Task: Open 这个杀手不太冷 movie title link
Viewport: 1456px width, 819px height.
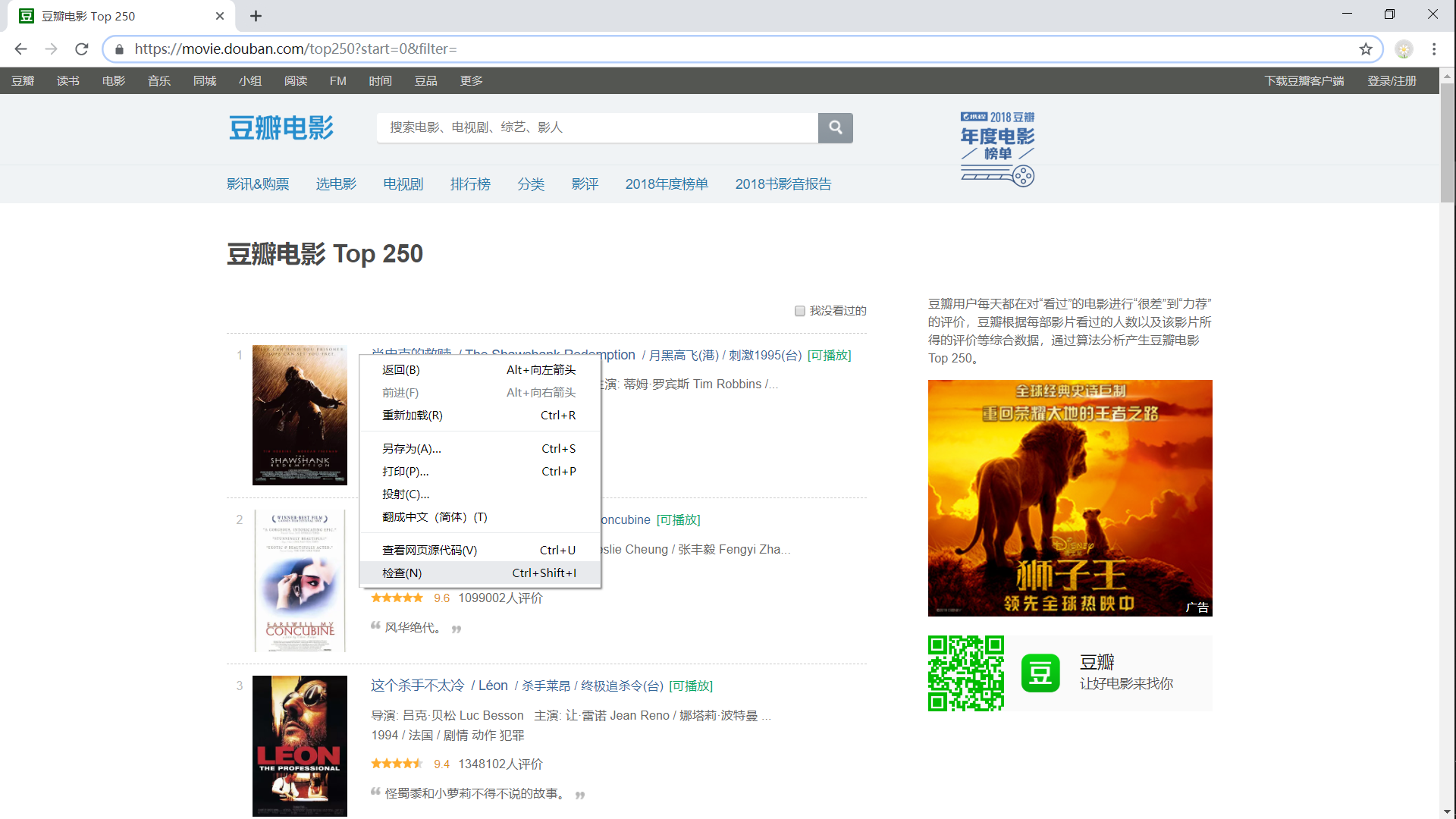Action: coord(417,686)
